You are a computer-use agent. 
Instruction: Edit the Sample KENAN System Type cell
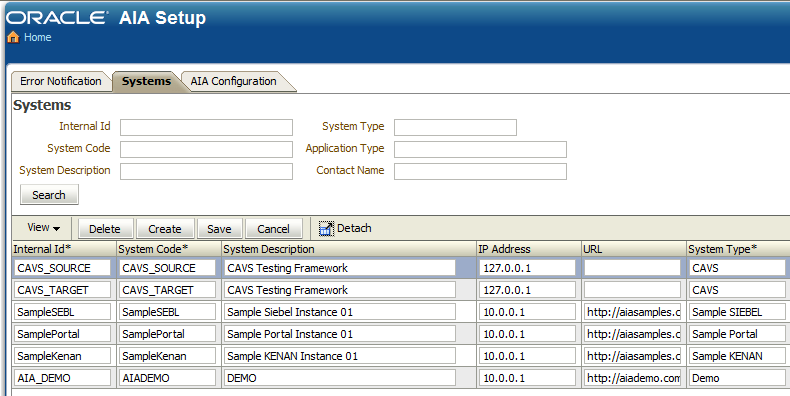coord(738,356)
